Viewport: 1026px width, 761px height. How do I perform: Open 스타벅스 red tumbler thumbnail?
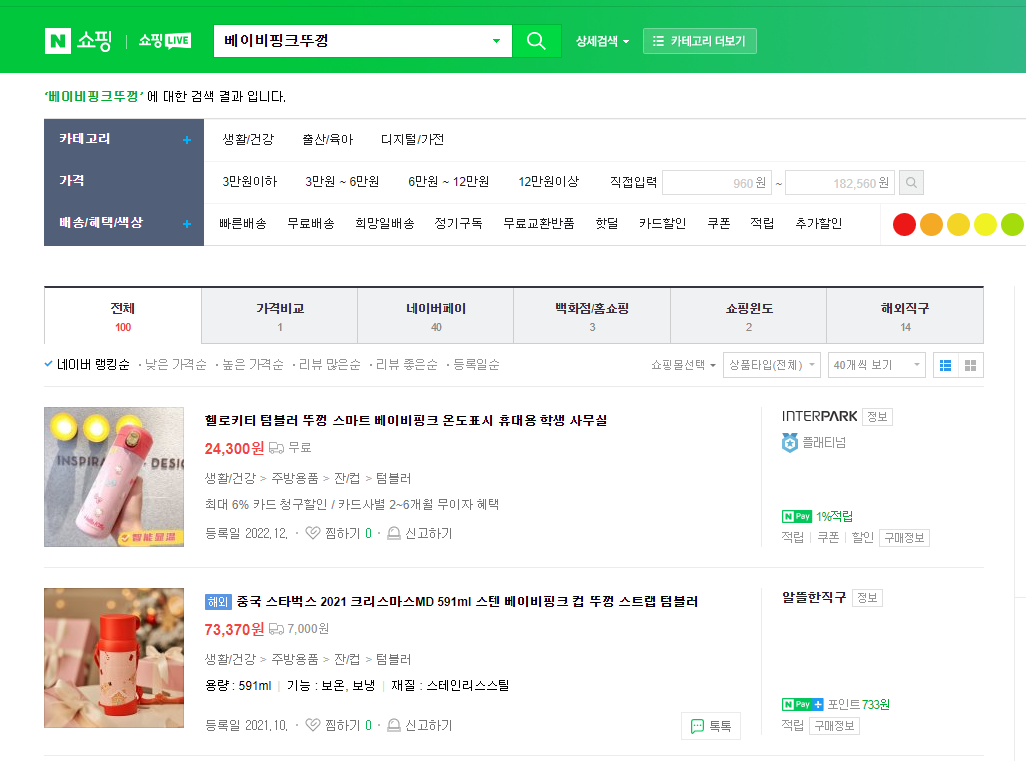point(114,658)
